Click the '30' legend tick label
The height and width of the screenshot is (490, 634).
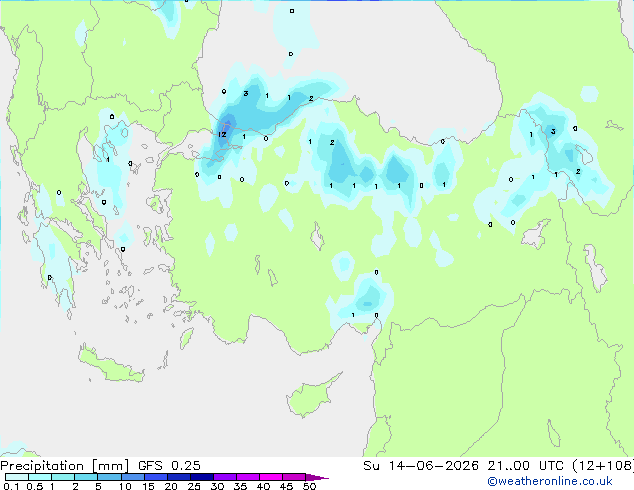tap(217, 486)
